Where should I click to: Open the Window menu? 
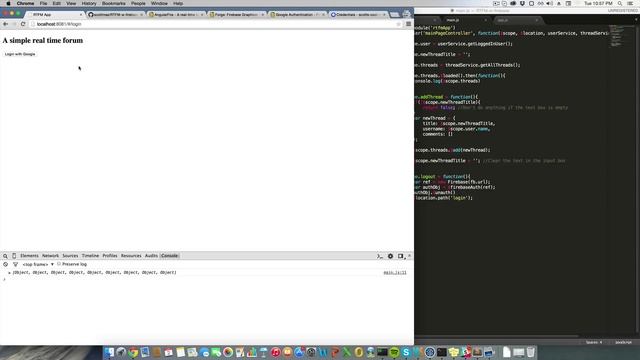click(x=159, y=3)
